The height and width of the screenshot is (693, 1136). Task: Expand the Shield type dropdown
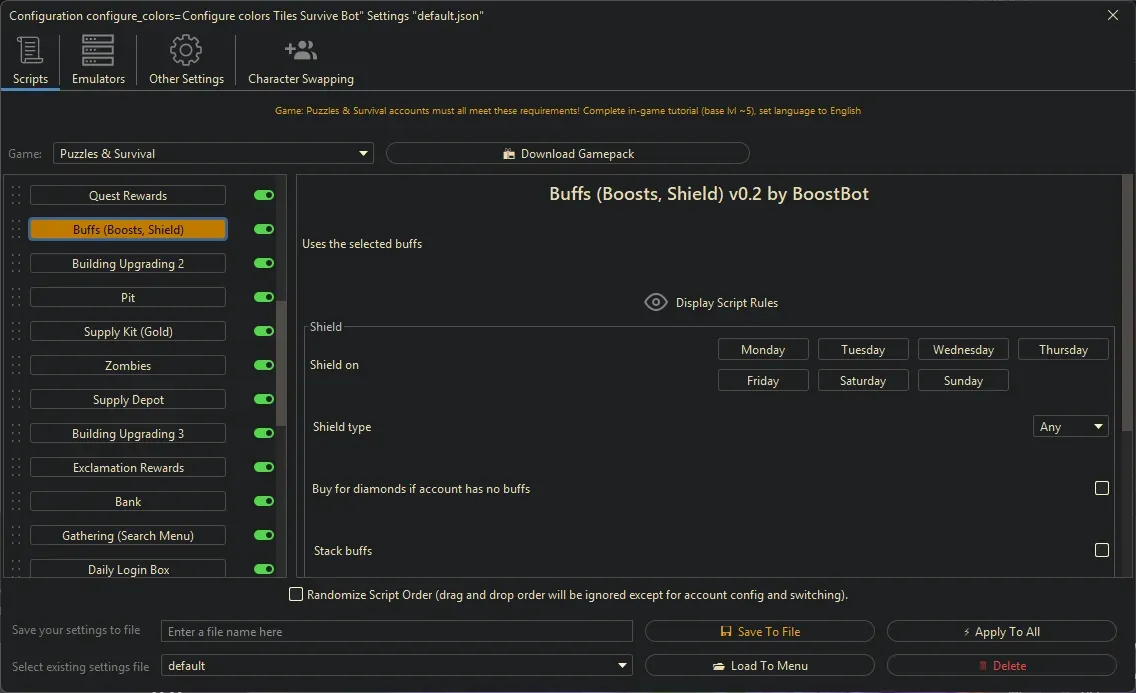tap(1070, 427)
